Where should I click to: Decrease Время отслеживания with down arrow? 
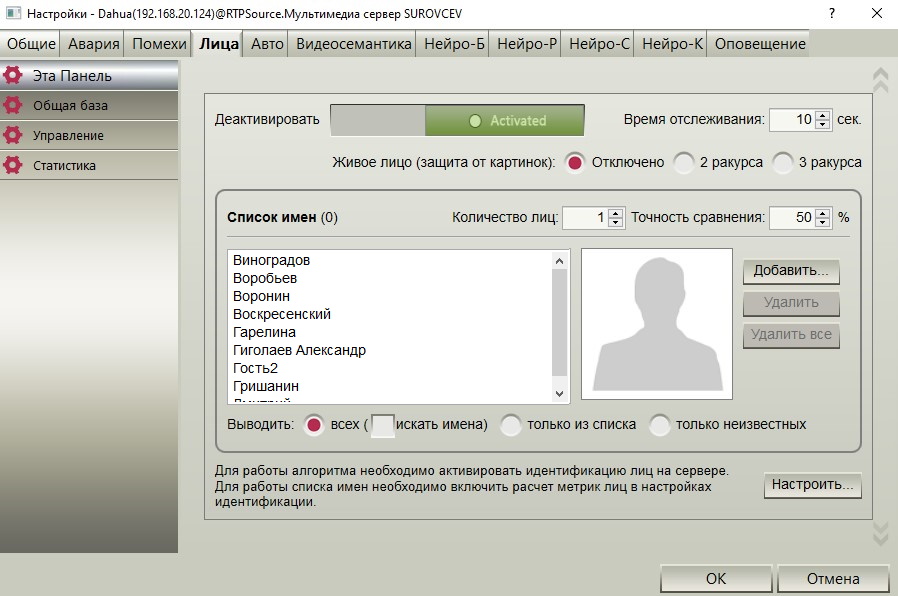[x=822, y=124]
